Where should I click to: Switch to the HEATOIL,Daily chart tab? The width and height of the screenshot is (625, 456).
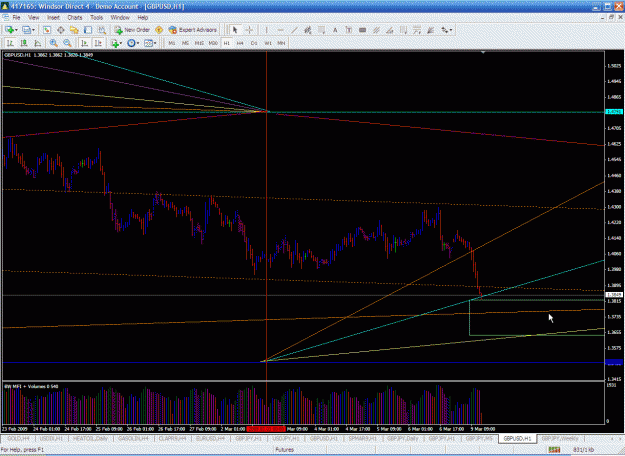click(90, 438)
